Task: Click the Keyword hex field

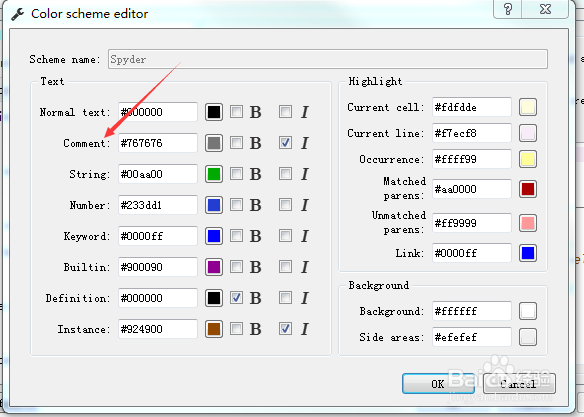Action: 158,236
